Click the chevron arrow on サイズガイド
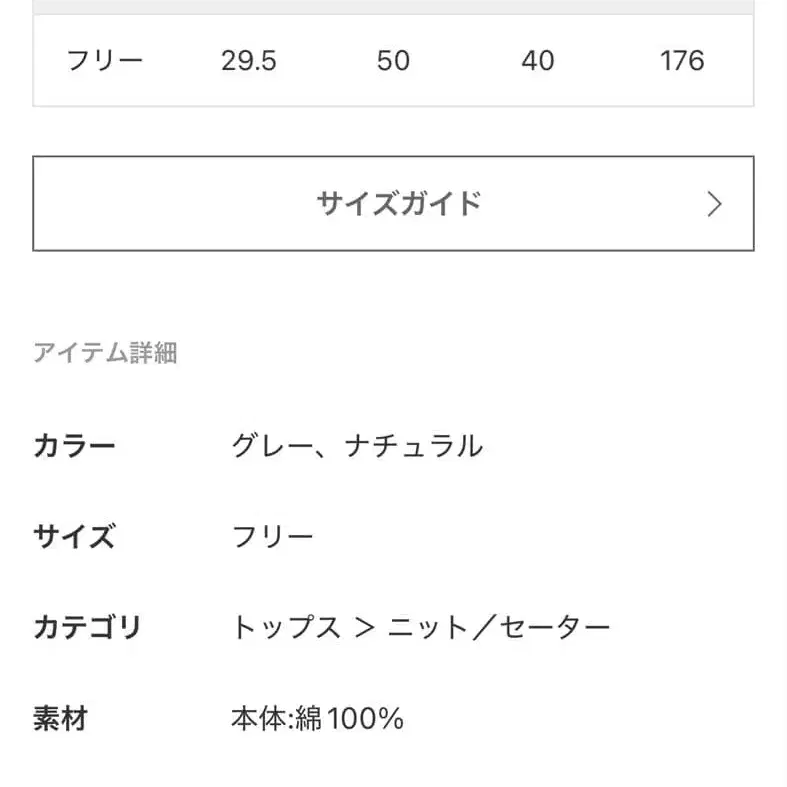The image size is (787, 787). [714, 204]
